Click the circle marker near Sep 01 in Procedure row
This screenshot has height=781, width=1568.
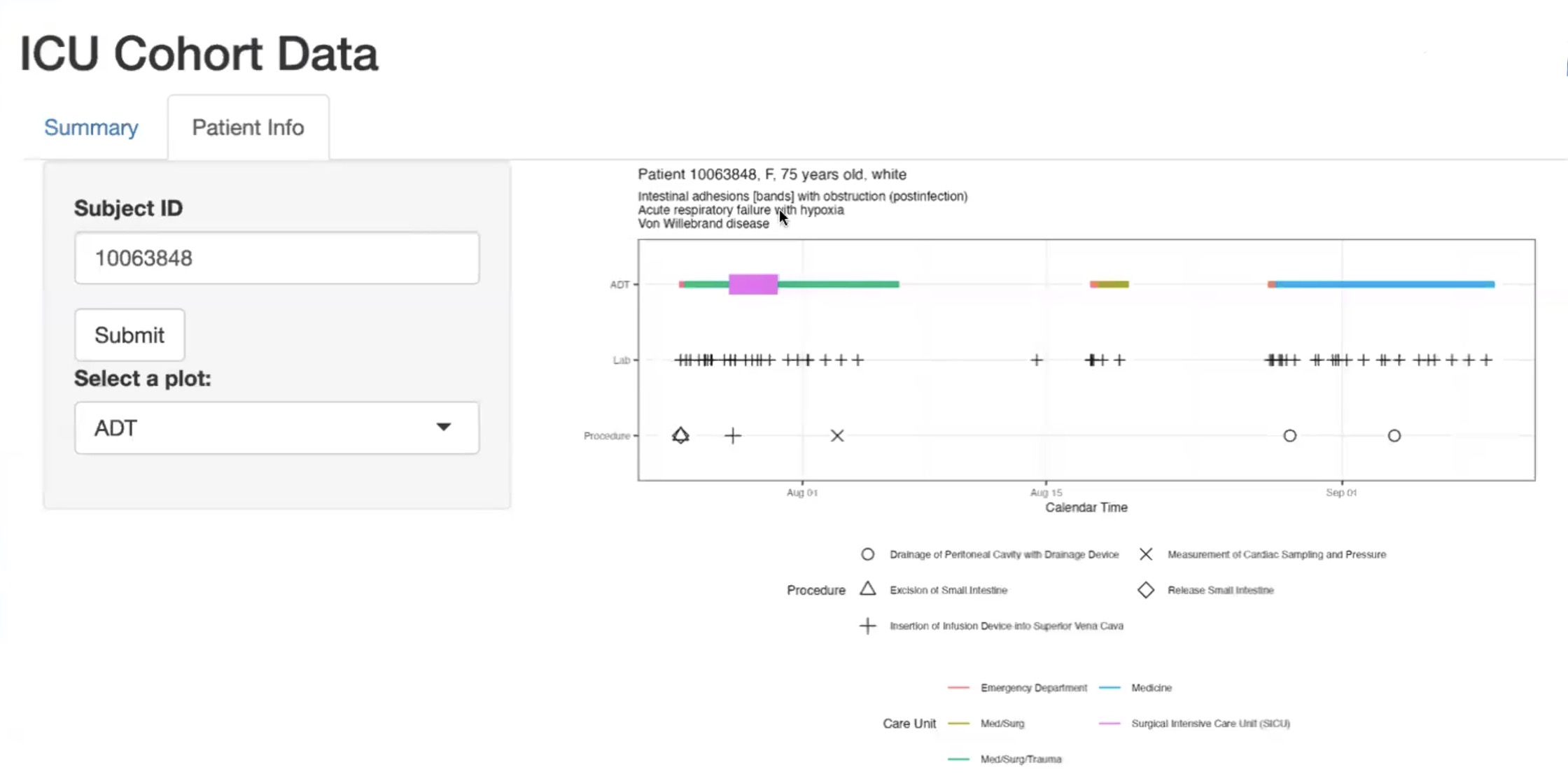point(1394,435)
